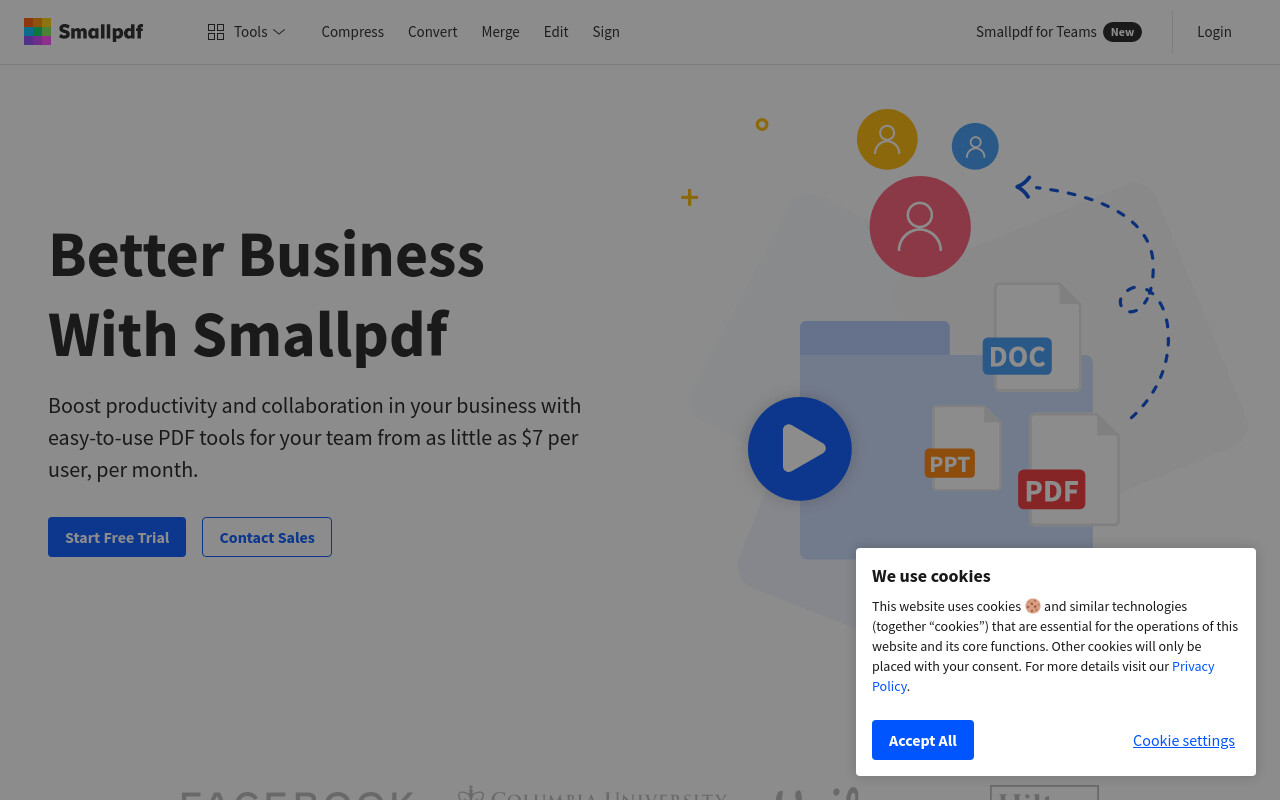
Task: Play the intro video button
Action: [x=800, y=449]
